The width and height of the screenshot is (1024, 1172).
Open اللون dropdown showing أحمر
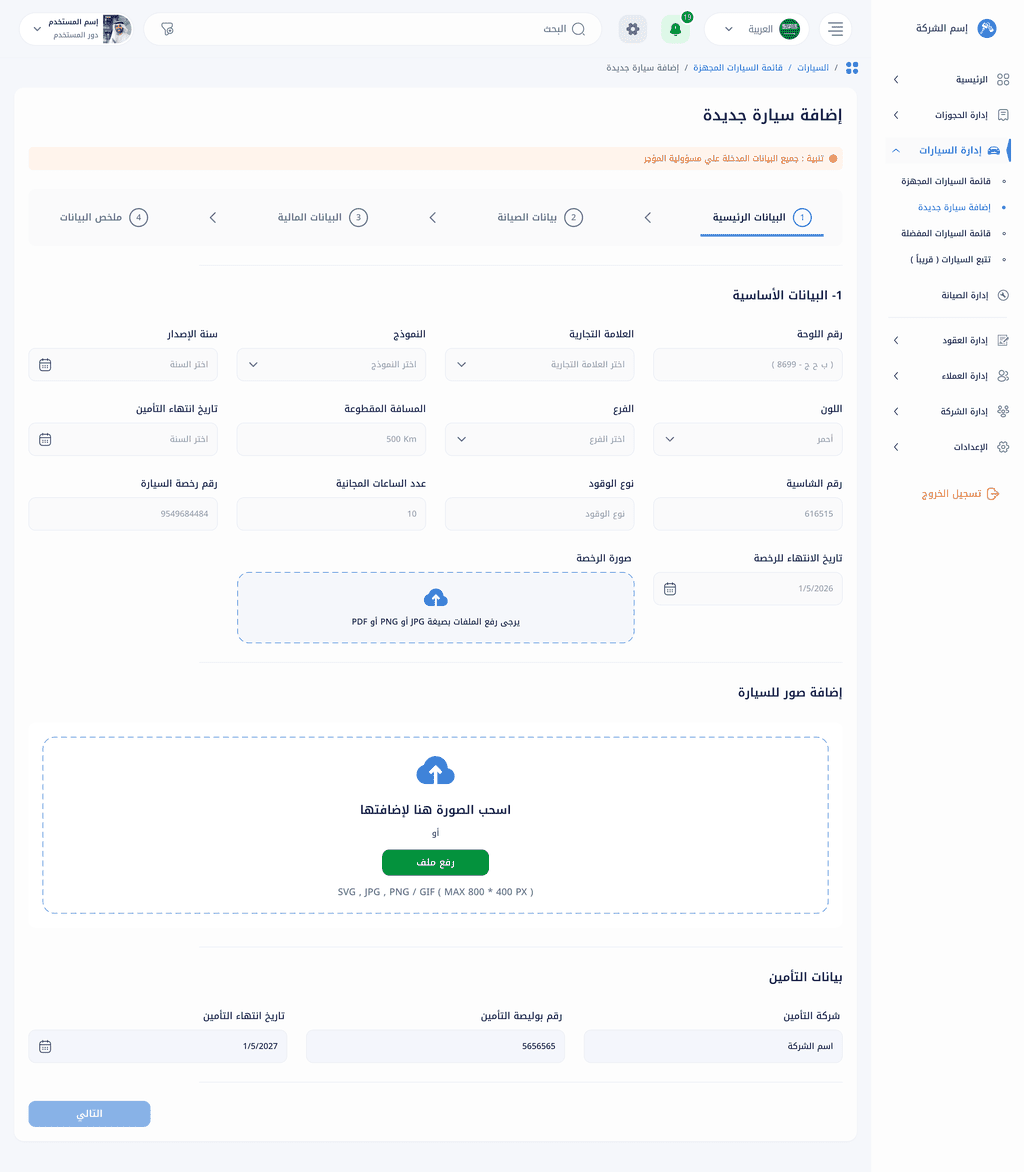pos(747,440)
